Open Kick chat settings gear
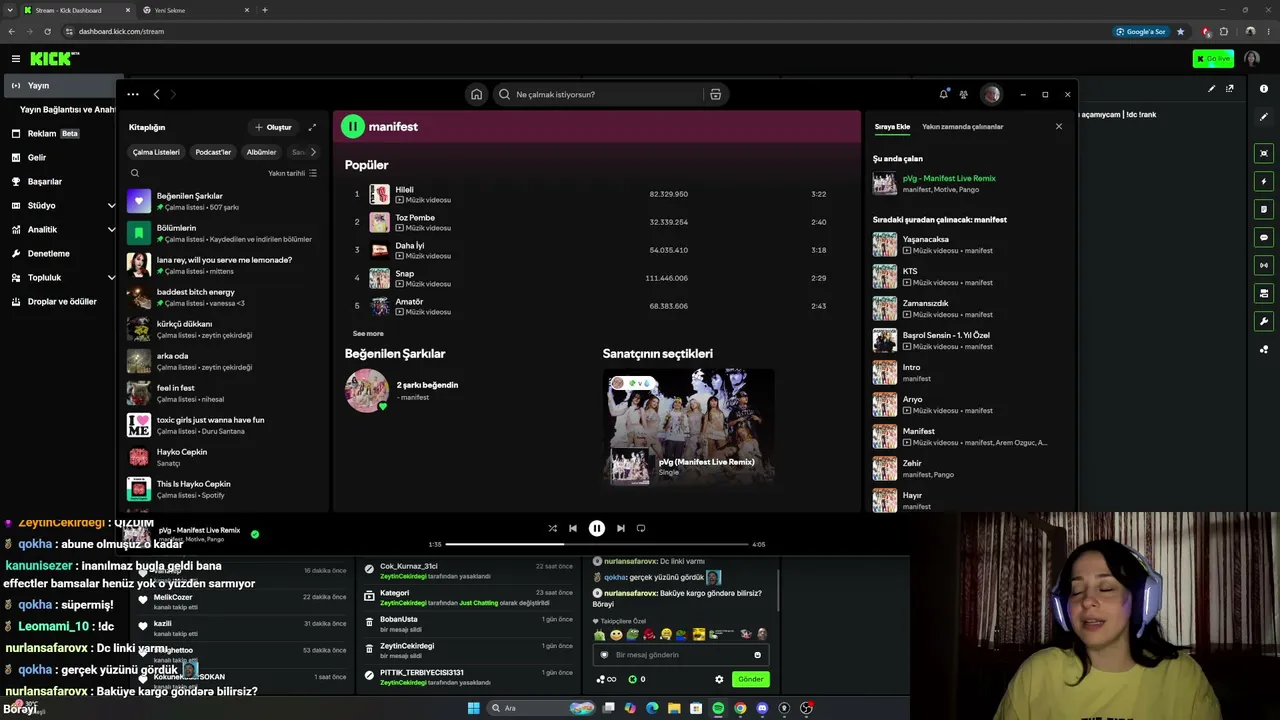The image size is (1280, 720). pyautogui.click(x=719, y=679)
